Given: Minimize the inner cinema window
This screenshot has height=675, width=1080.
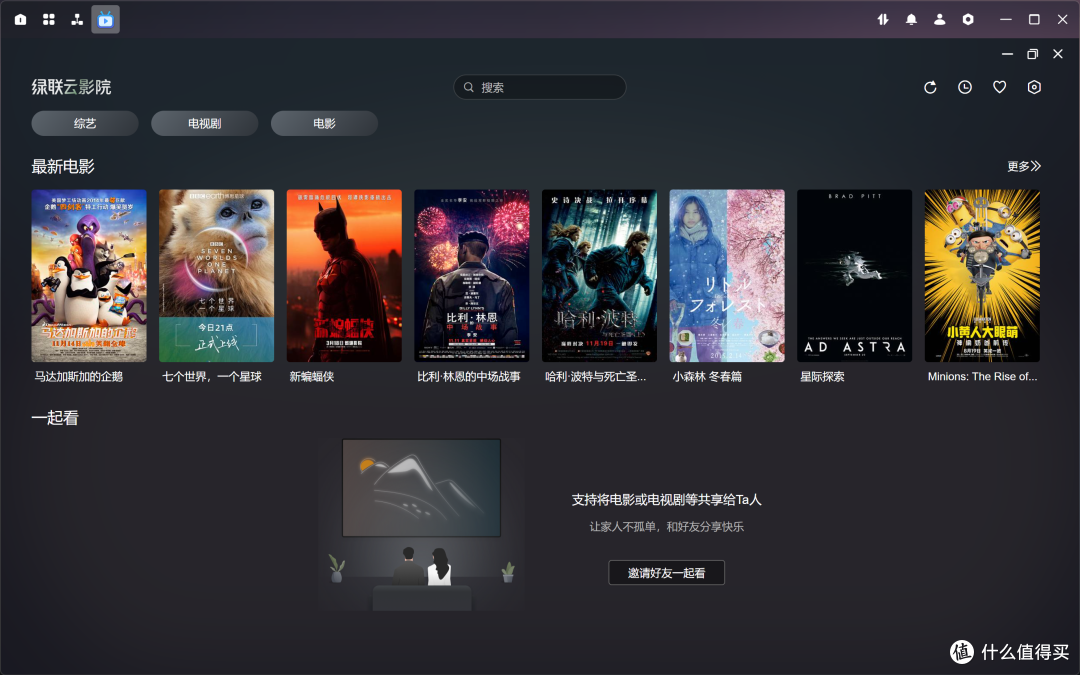Looking at the screenshot, I should [x=1007, y=54].
